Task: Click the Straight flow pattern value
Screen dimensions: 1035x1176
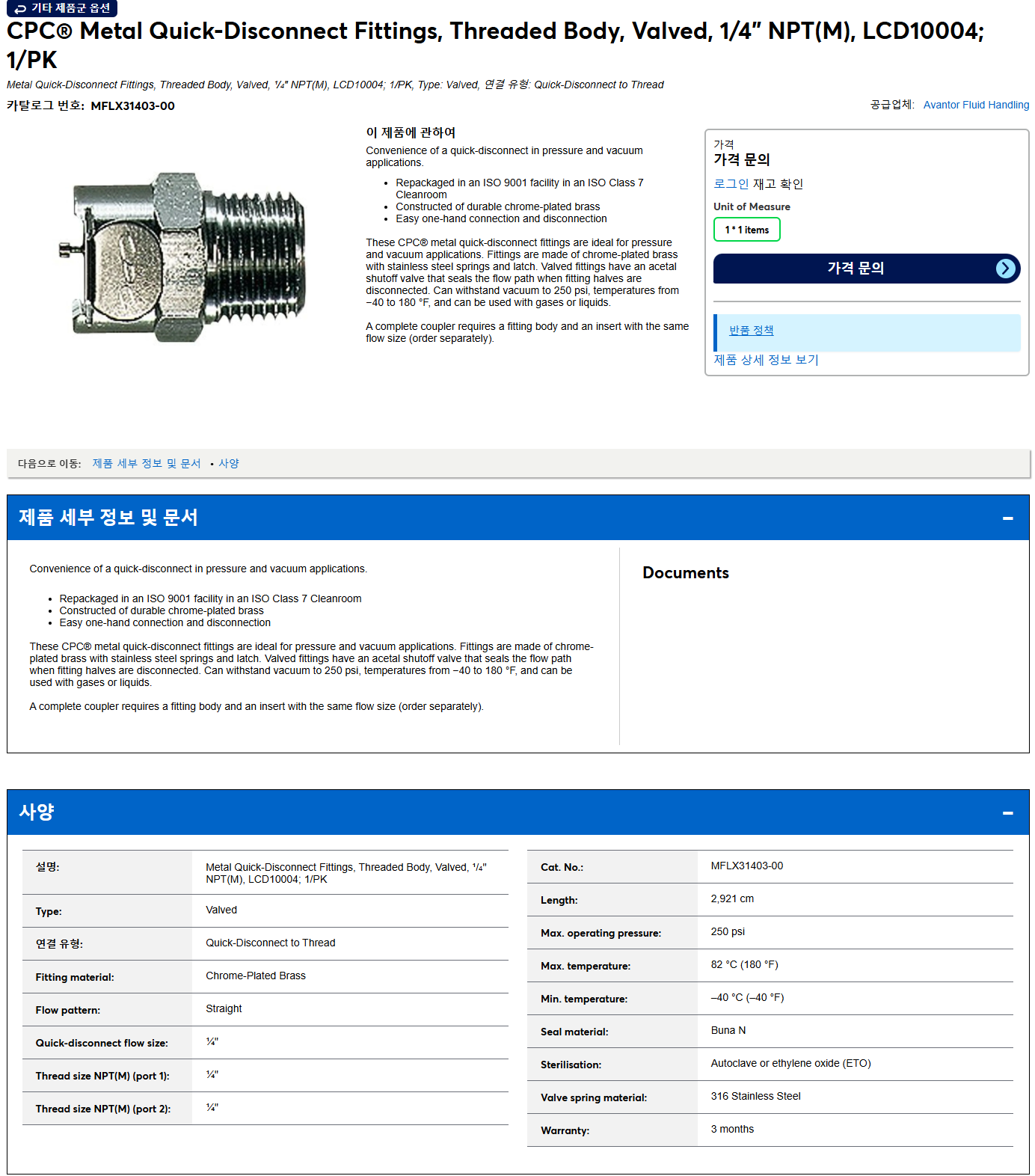Action: [x=224, y=1008]
